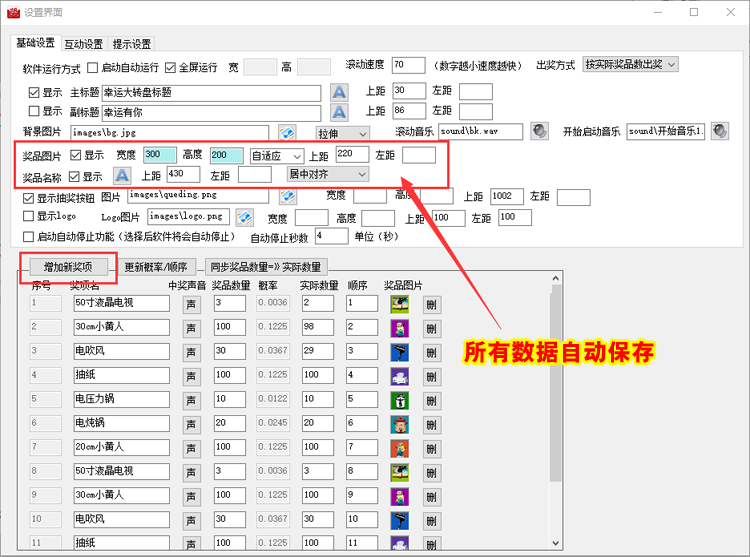Open background image 拉伸 dropdown
750x557 pixels.
342,133
